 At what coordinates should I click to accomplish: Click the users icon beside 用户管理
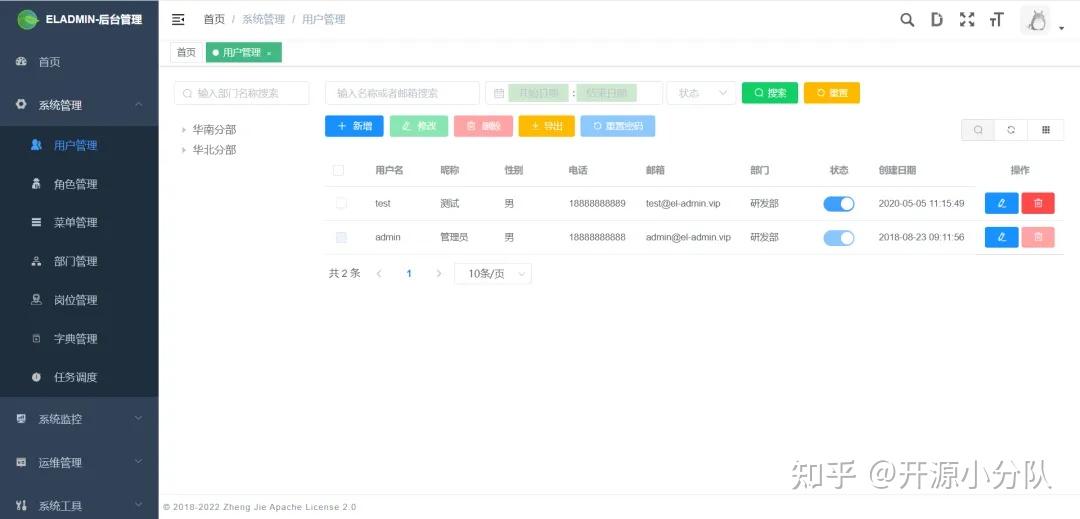[x=37, y=145]
